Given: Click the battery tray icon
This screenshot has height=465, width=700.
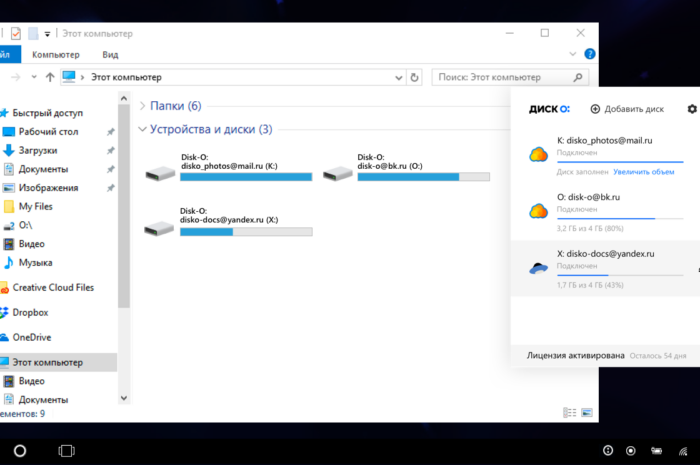Looking at the screenshot, I should point(657,451).
